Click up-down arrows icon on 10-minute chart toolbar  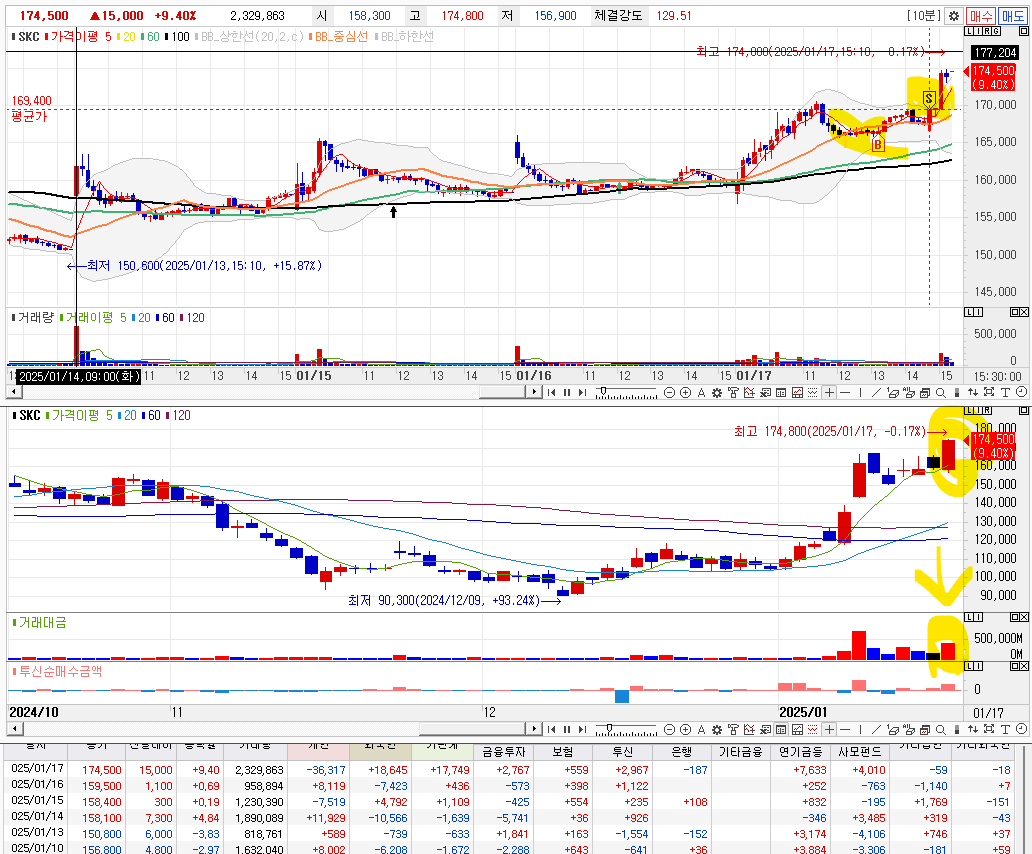point(973,393)
